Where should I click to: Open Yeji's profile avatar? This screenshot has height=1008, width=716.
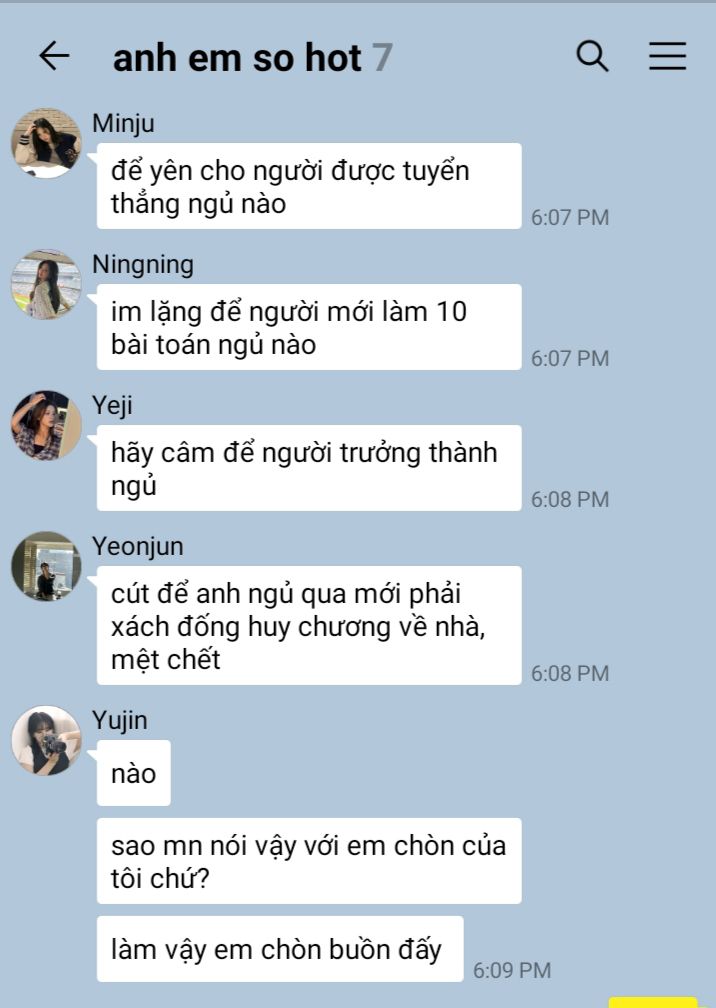pyautogui.click(x=46, y=425)
